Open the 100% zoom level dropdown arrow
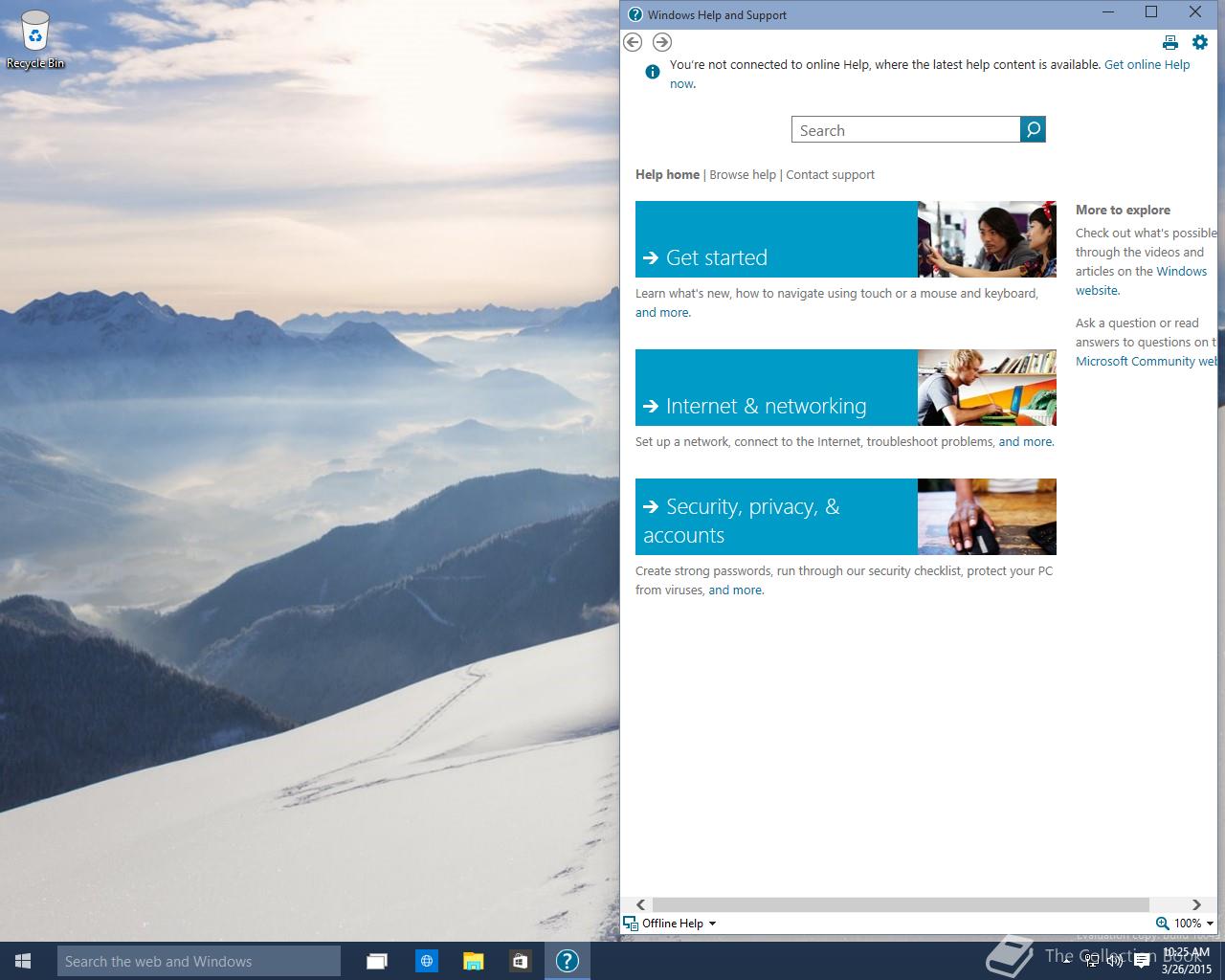The height and width of the screenshot is (980, 1225). click(1210, 924)
